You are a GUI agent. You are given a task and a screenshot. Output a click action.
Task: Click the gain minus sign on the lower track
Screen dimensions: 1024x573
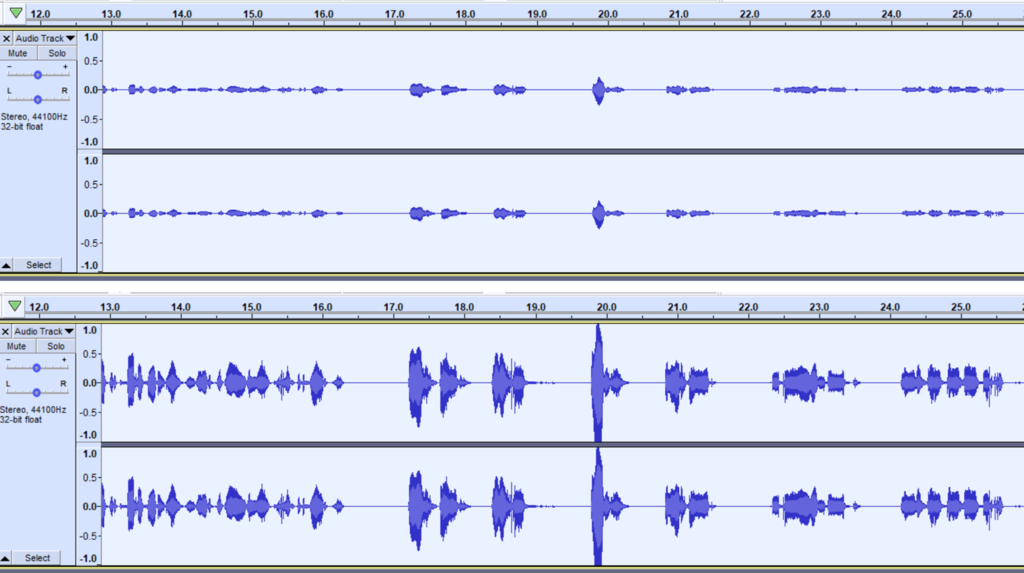point(8,360)
